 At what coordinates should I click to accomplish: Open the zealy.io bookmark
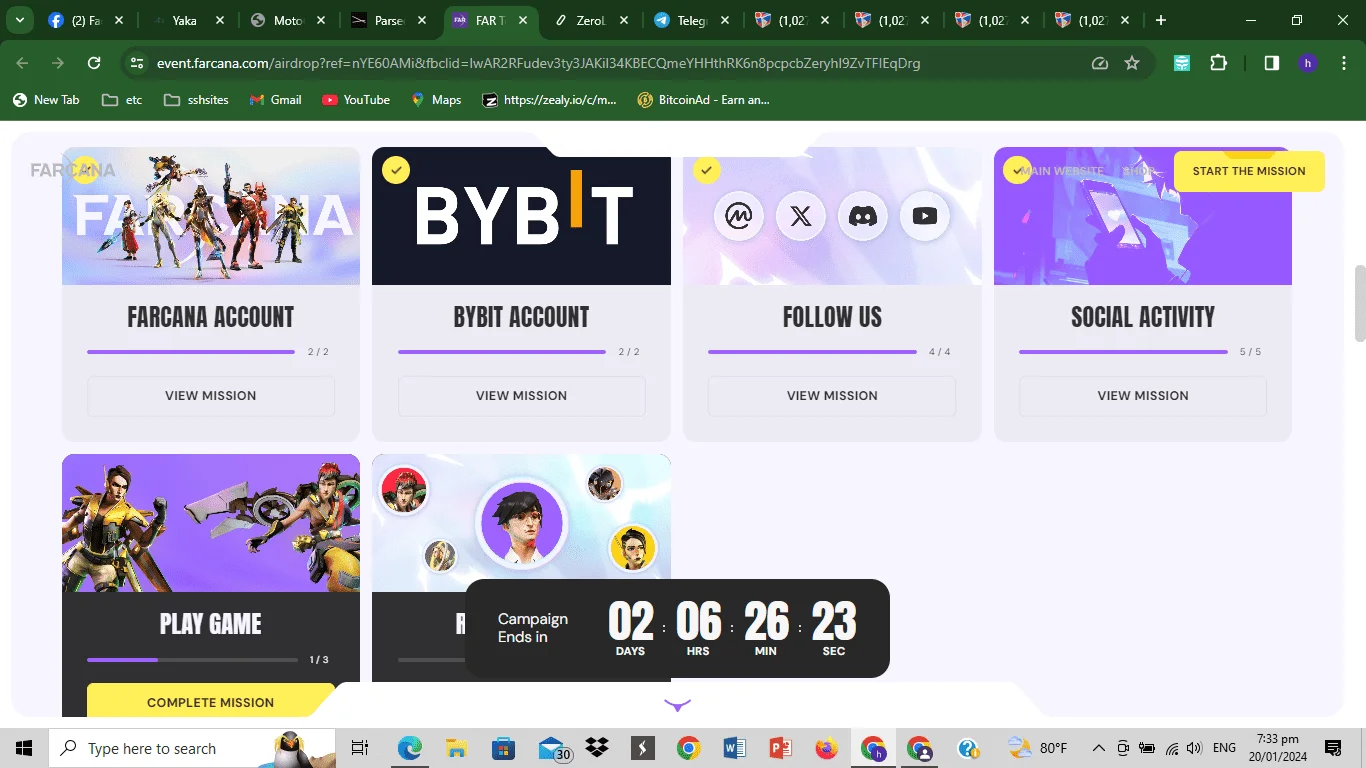[550, 100]
